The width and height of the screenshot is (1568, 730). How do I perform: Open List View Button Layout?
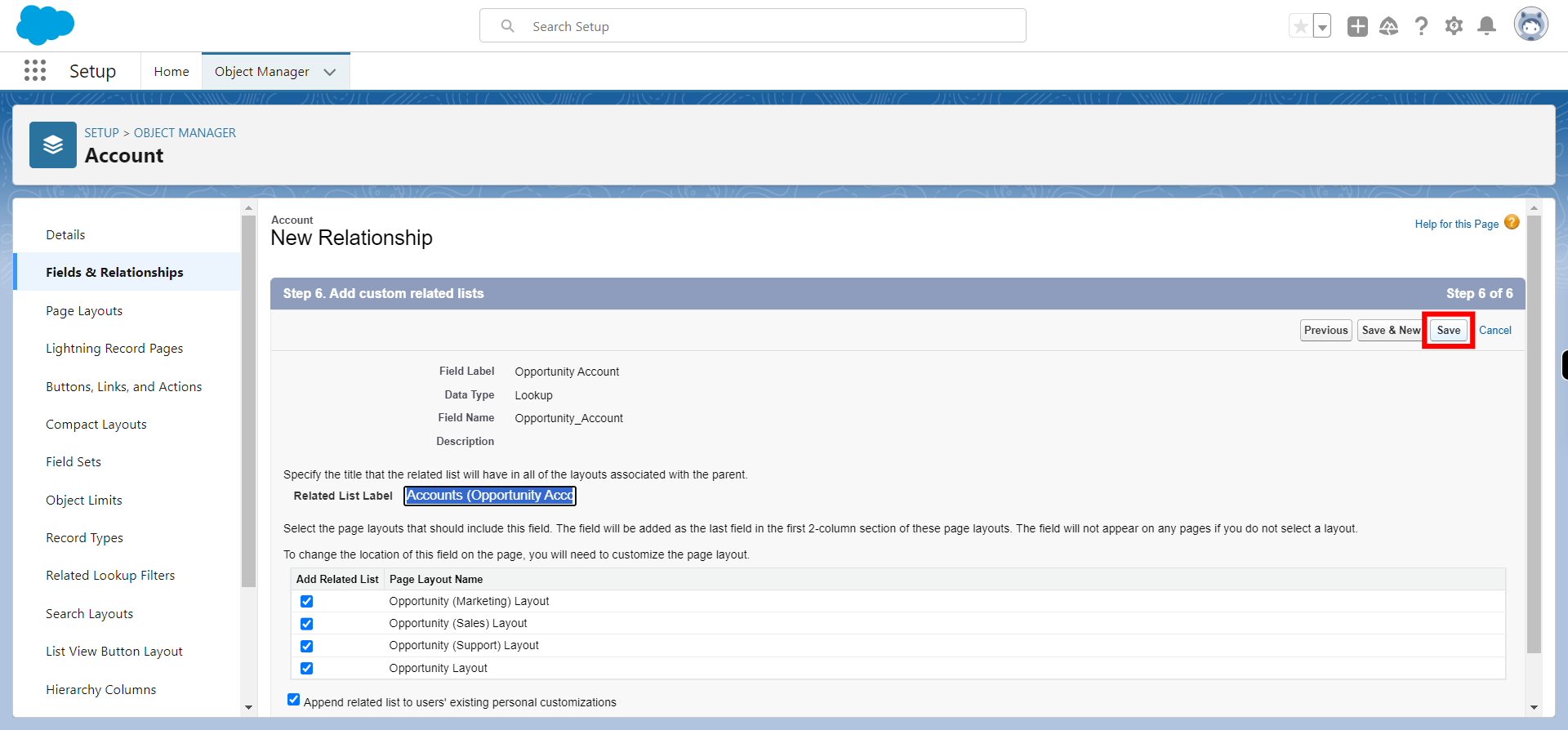coord(114,652)
